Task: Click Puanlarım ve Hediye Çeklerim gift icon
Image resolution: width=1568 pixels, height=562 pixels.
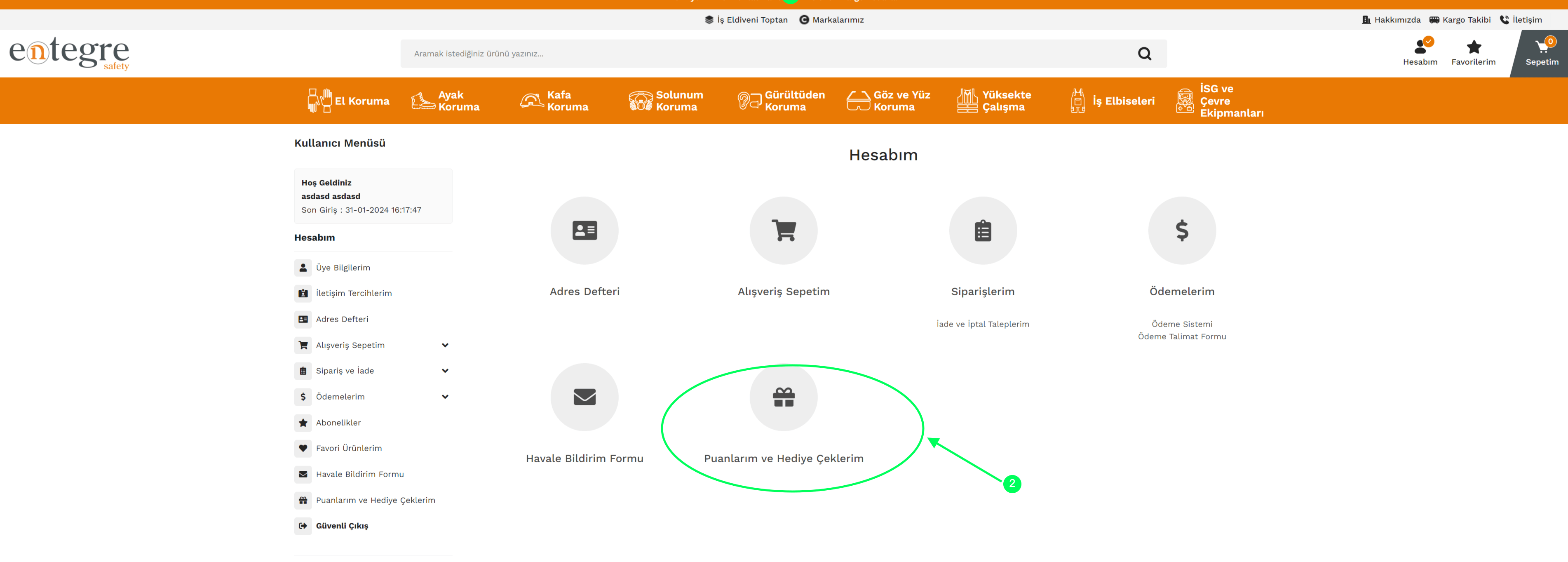Action: coord(784,397)
